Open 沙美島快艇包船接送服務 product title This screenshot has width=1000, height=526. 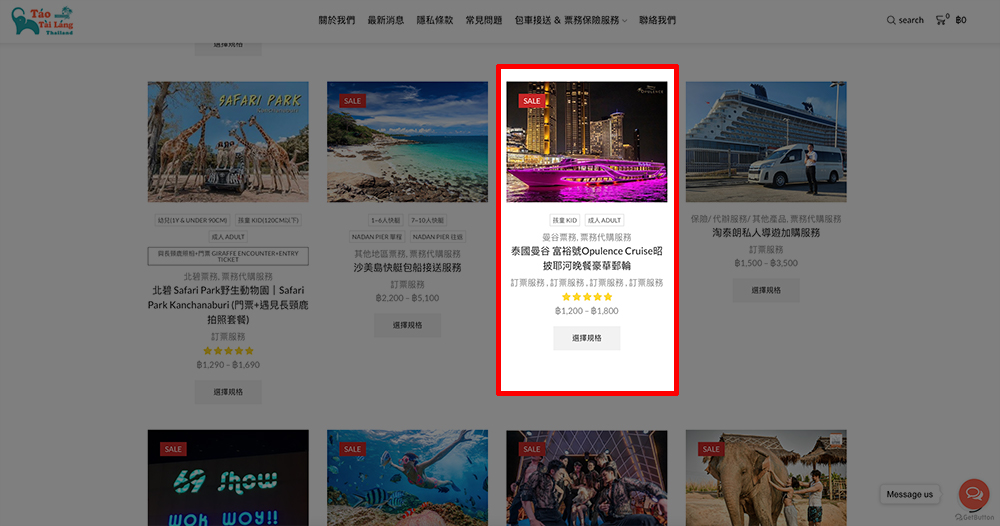point(408,268)
